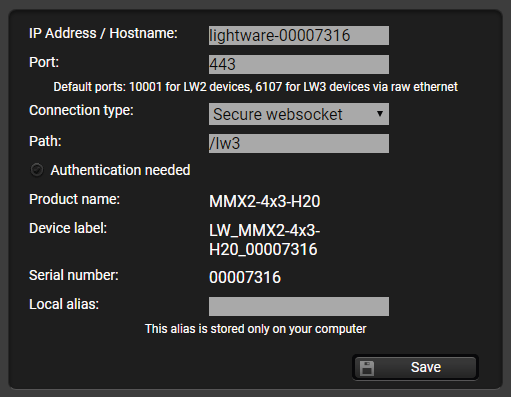
Task: Click the alias stored on computer note
Action: [255, 329]
